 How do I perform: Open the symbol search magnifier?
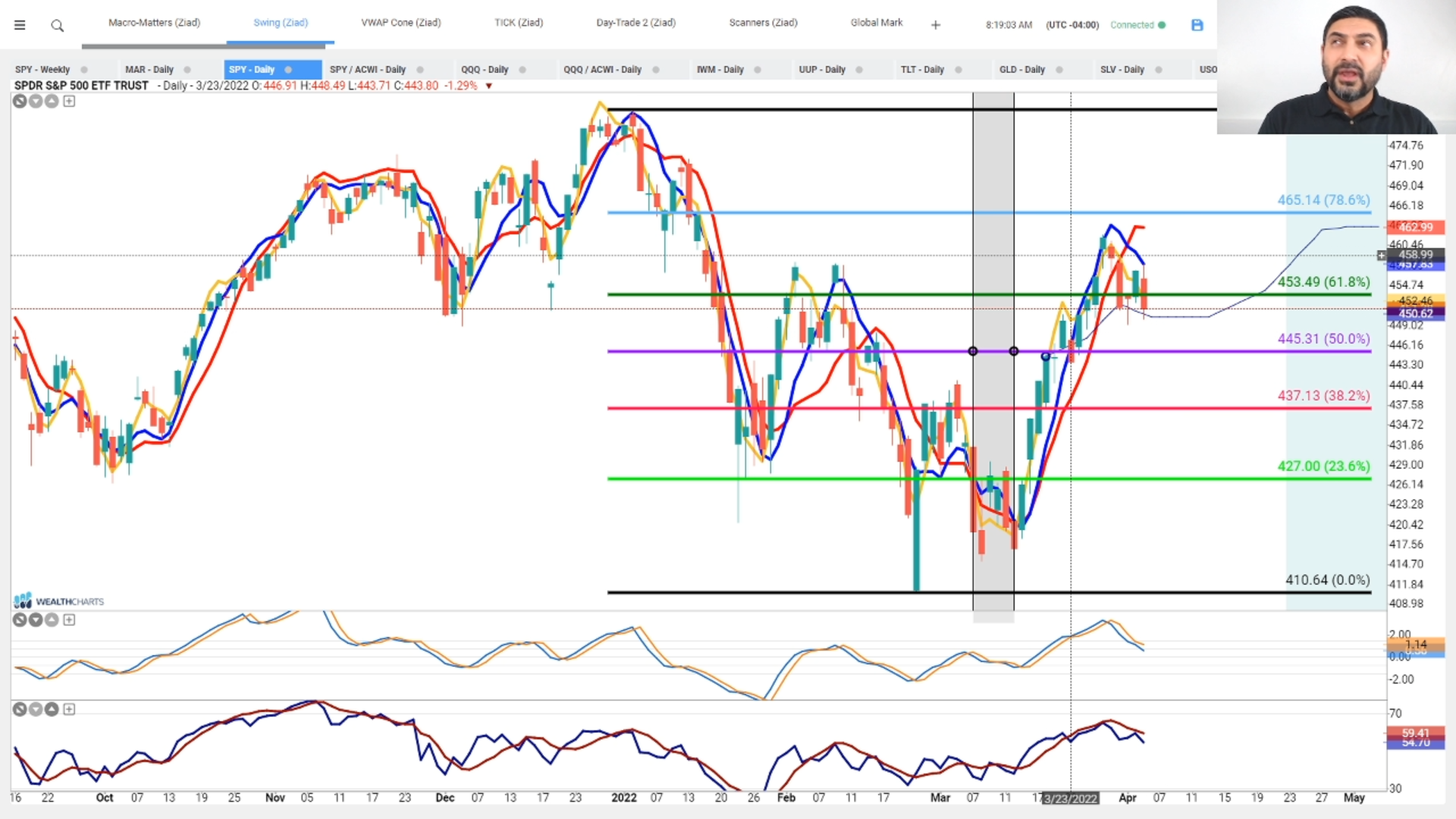coord(57,26)
